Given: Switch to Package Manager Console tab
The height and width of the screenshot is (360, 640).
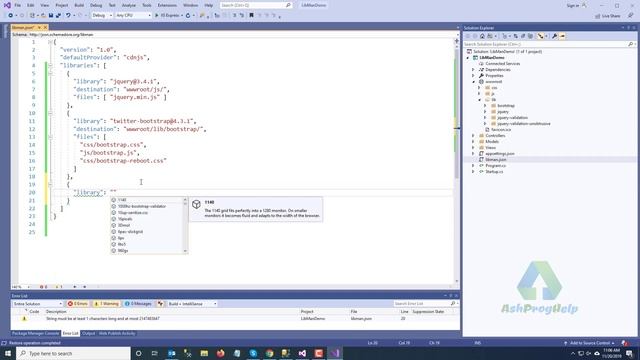Looking at the screenshot, I should coord(36,333).
